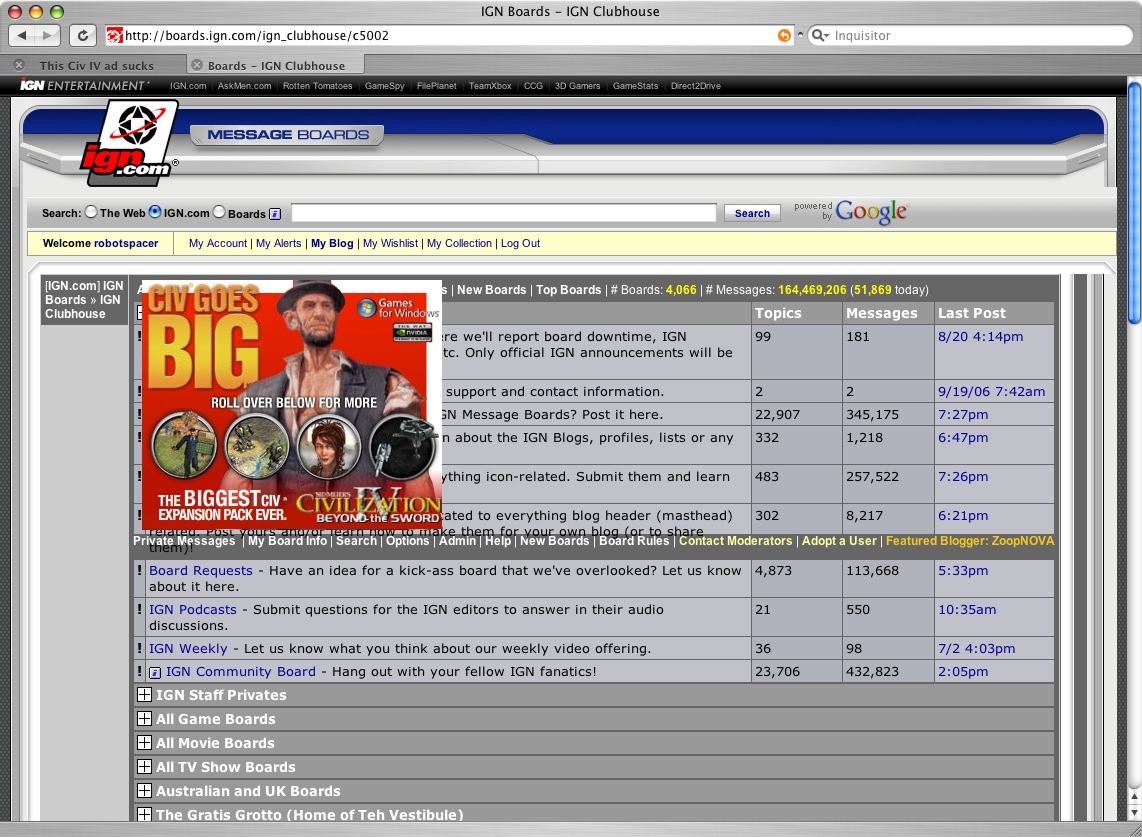Select 'The Web' search radio button
Screen dimensions: 1142x837
pyautogui.click(x=91, y=212)
